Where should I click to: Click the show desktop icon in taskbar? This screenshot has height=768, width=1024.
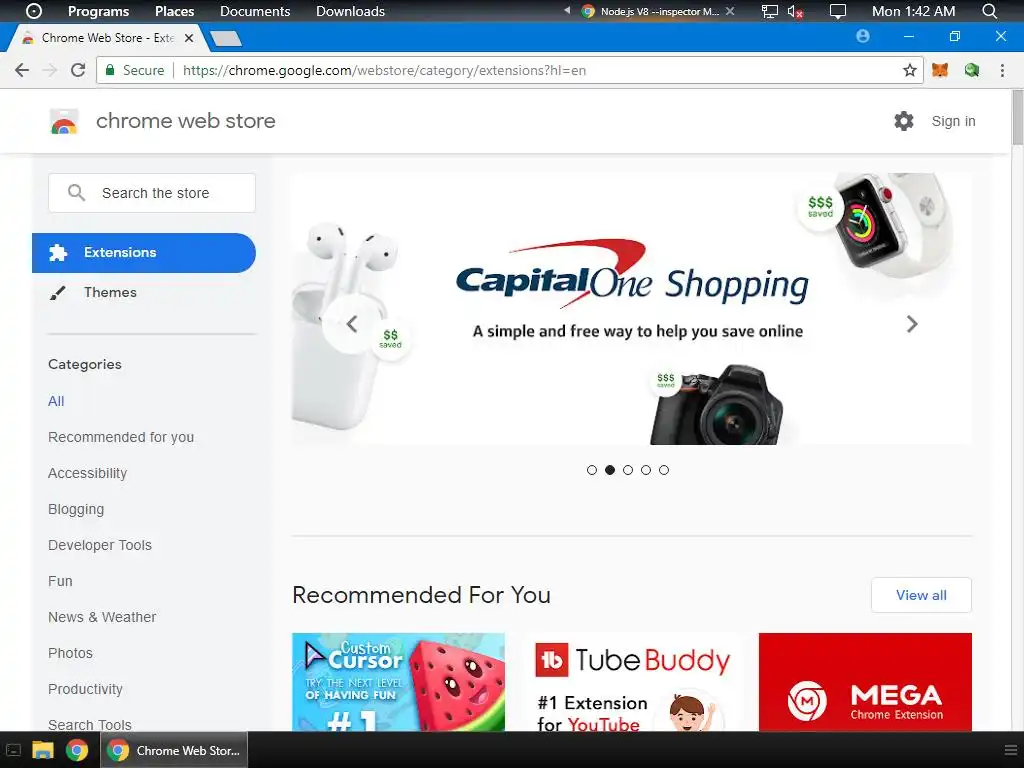click(13, 750)
